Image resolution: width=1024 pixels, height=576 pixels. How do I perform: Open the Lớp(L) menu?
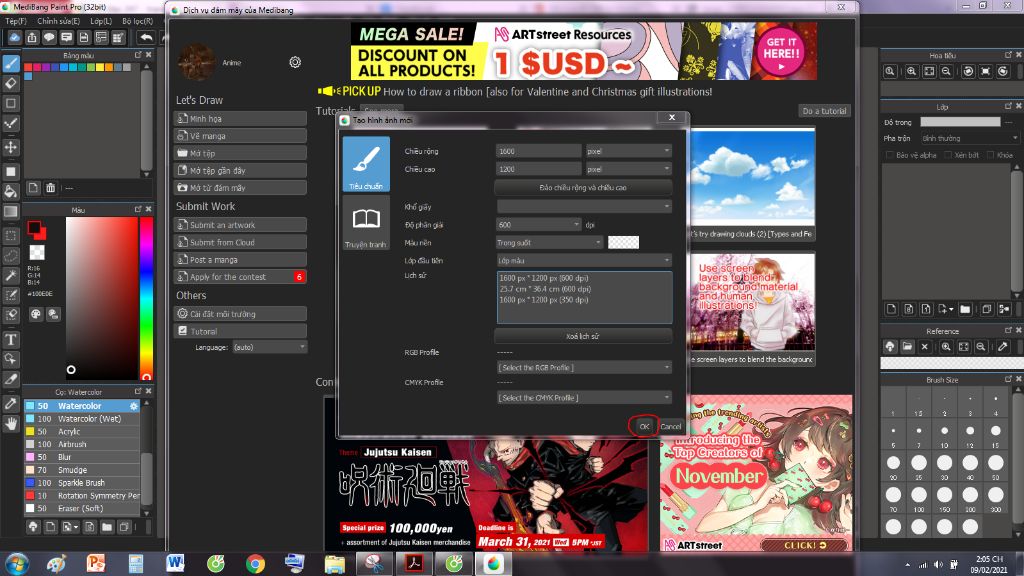click(x=101, y=21)
